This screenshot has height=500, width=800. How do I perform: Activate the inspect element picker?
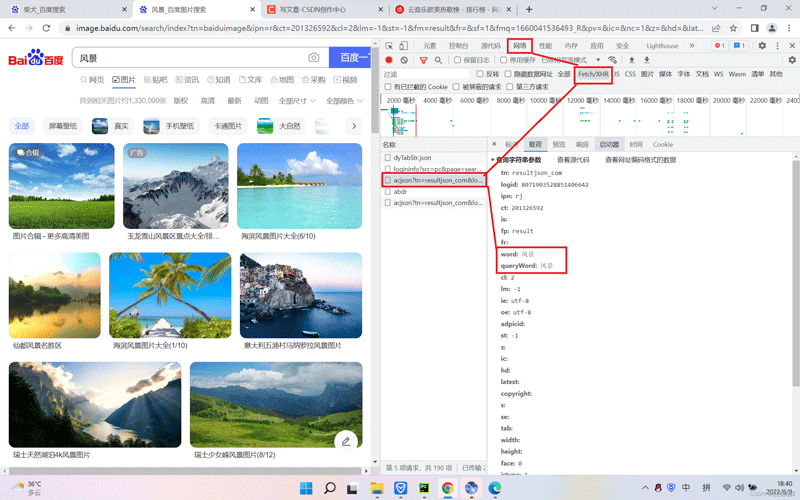(389, 46)
